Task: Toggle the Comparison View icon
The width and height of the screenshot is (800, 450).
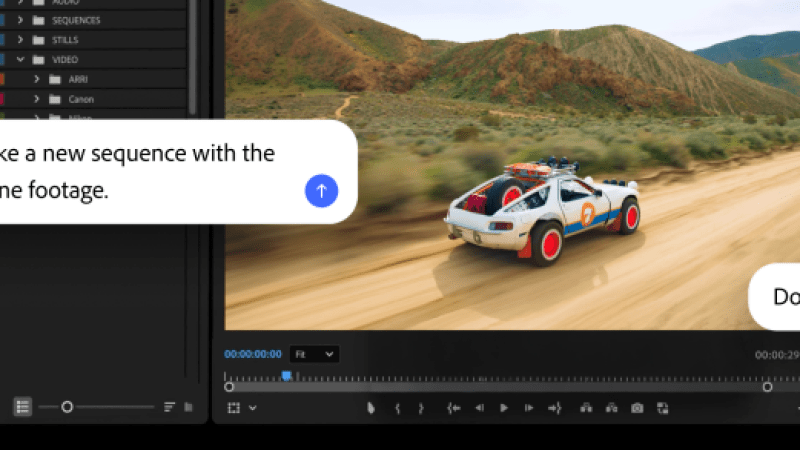Action: click(663, 408)
